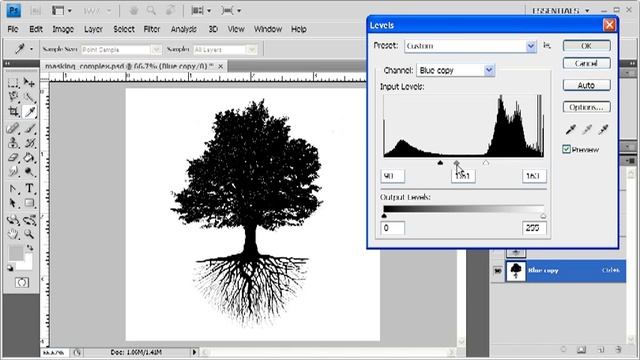Image resolution: width=640 pixels, height=360 pixels.
Task: Toggle the Preview checkbox in Levels
Action: [x=566, y=149]
